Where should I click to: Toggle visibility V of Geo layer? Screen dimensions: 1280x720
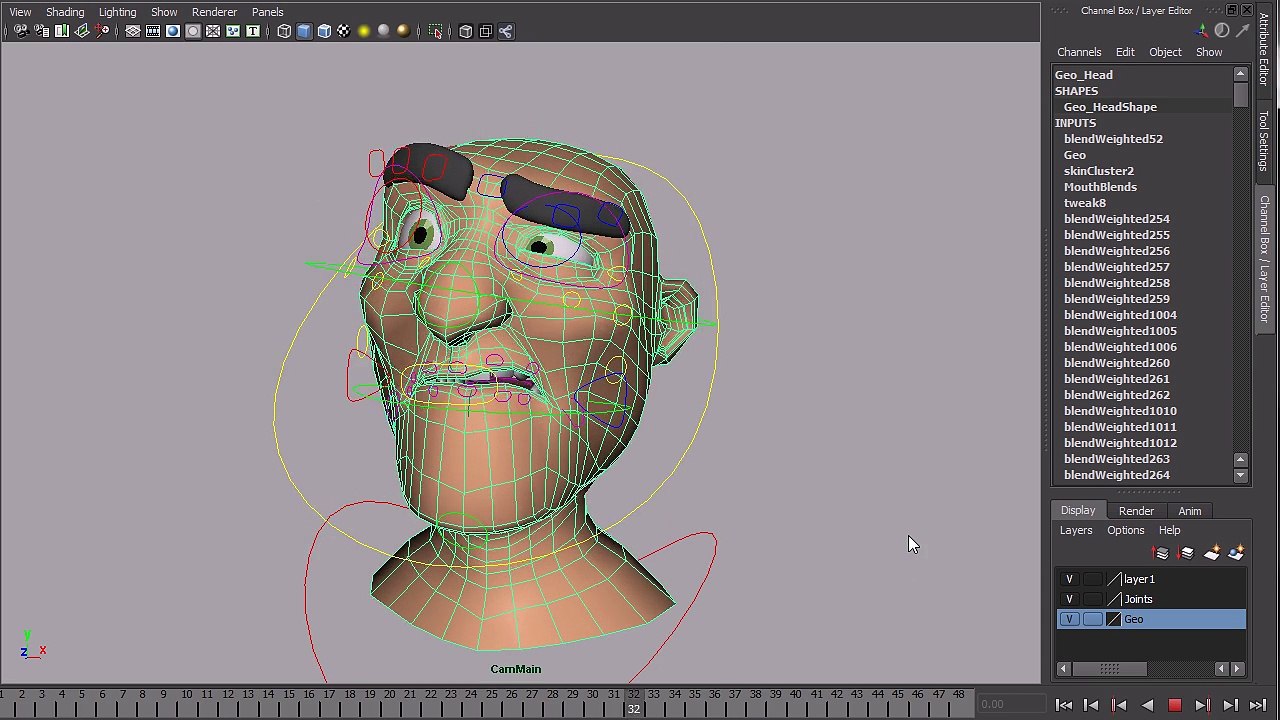click(x=1069, y=619)
